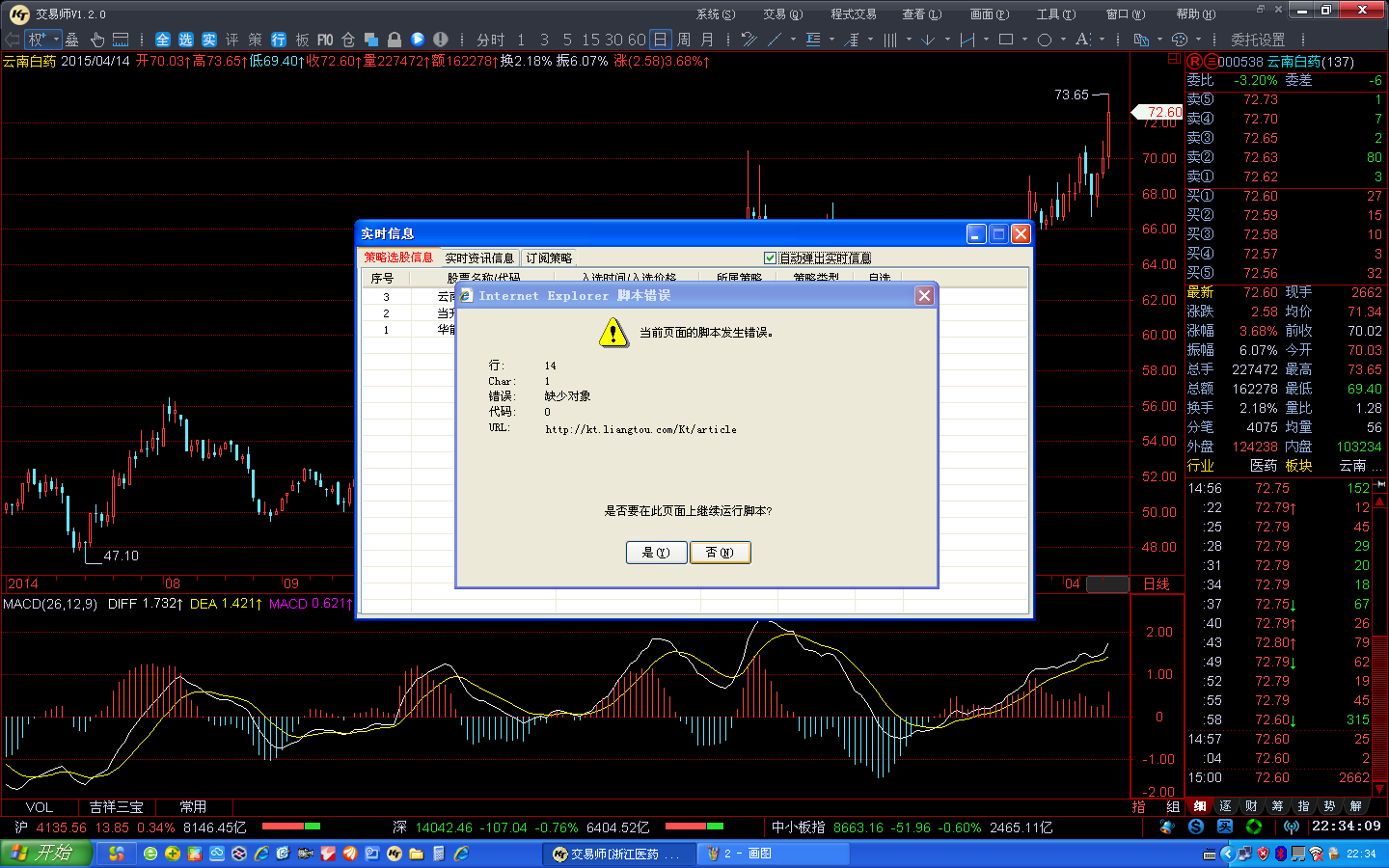Toggle the 自动弹出实时信息 checkbox

[x=770, y=258]
